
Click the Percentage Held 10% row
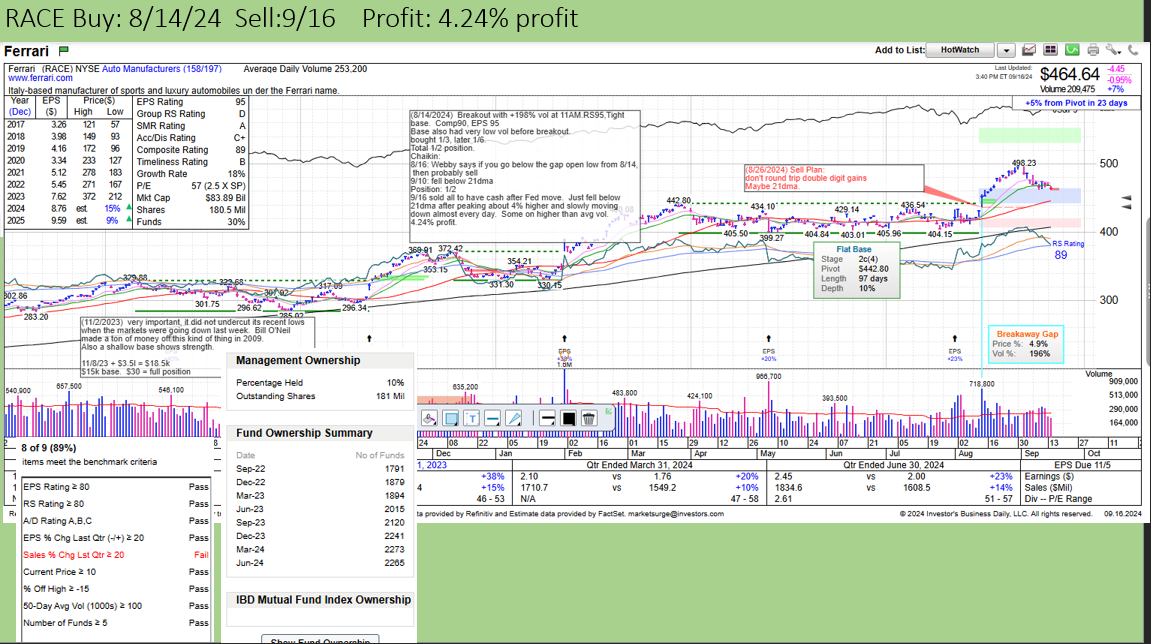coord(320,383)
